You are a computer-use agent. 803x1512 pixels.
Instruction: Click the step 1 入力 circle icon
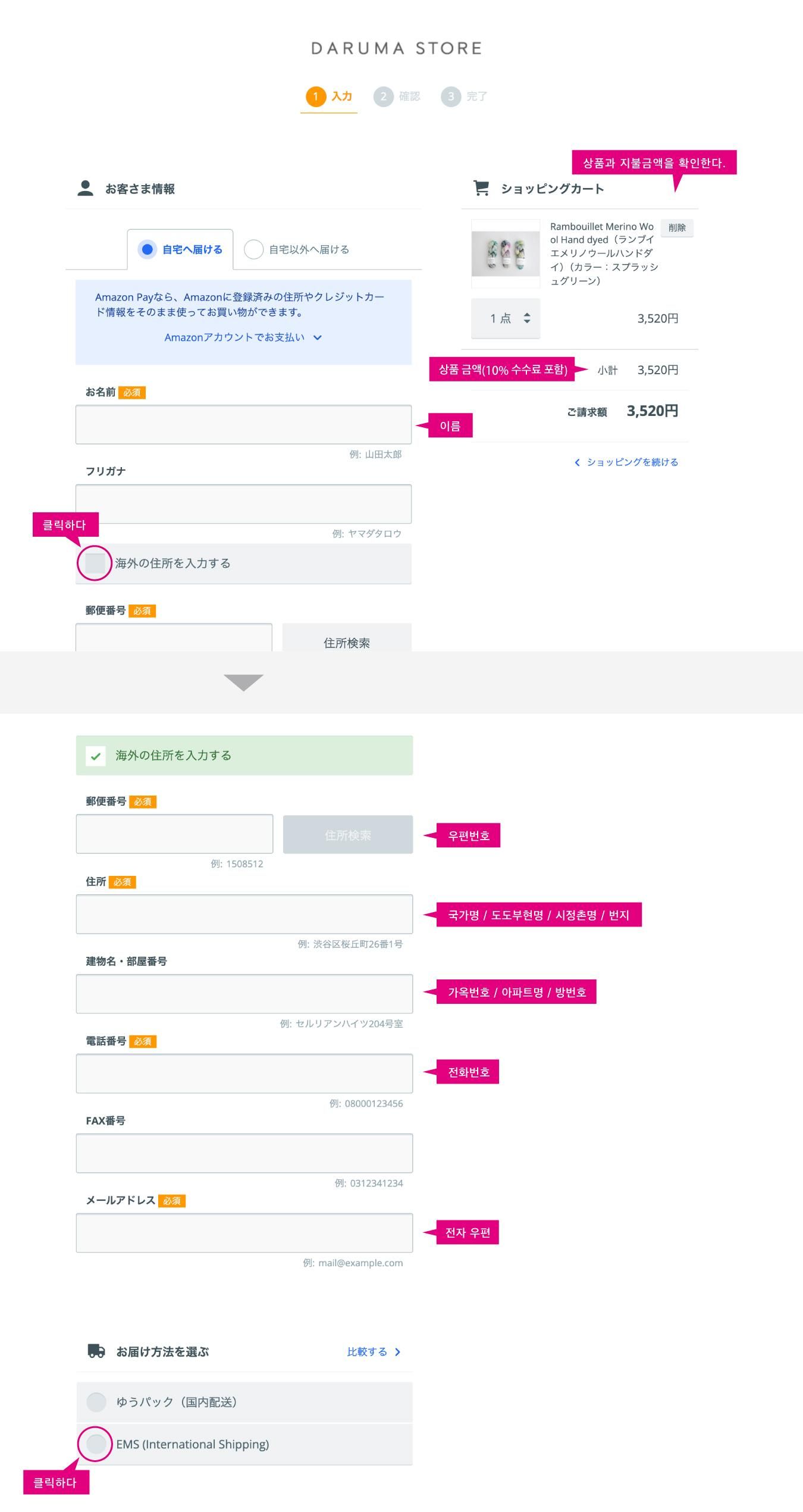(x=316, y=96)
